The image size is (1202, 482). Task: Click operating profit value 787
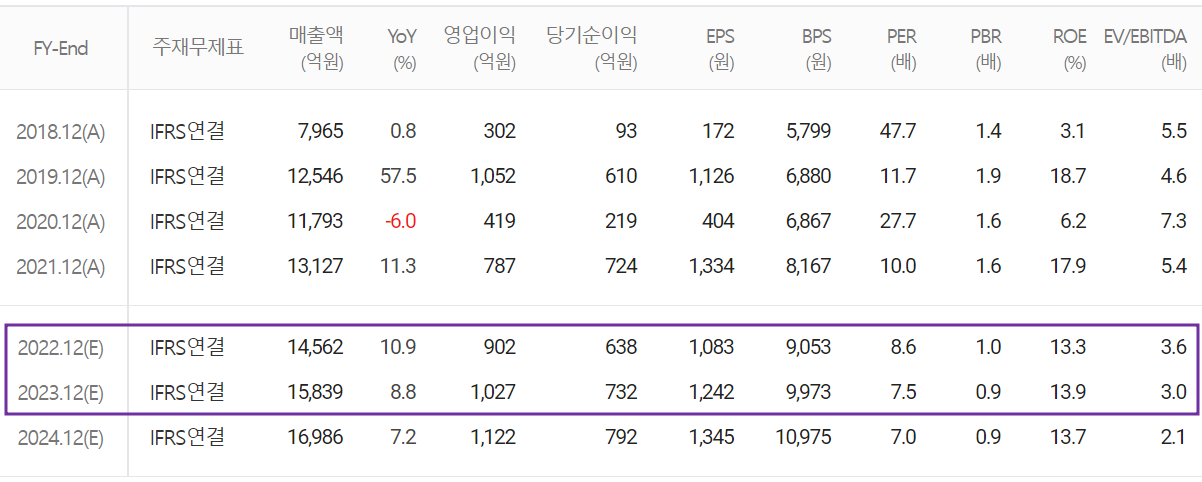click(x=500, y=266)
